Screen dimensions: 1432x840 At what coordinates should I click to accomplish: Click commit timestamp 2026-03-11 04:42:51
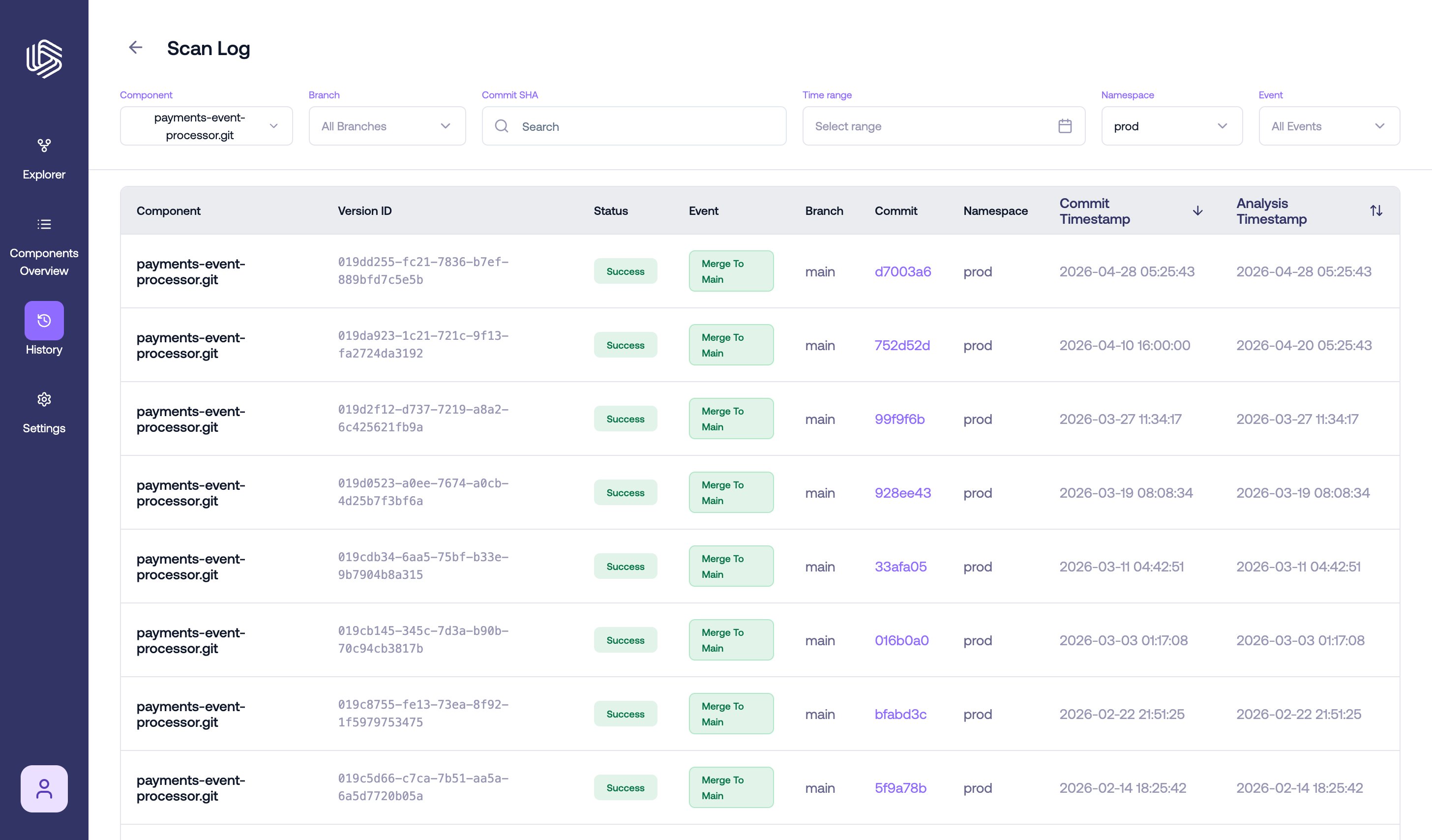point(1121,567)
